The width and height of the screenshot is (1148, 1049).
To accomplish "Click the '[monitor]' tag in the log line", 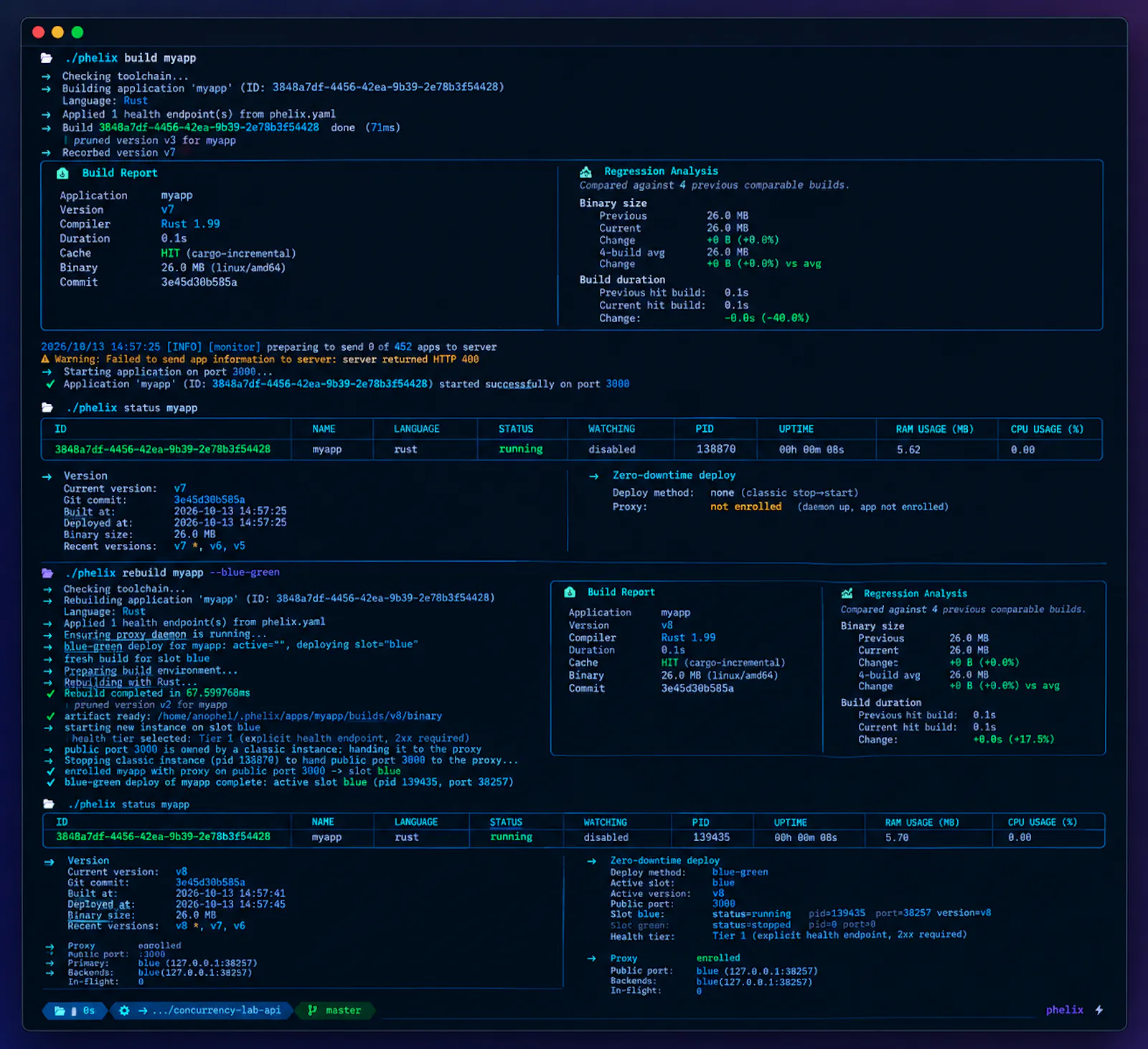I will click(x=235, y=347).
